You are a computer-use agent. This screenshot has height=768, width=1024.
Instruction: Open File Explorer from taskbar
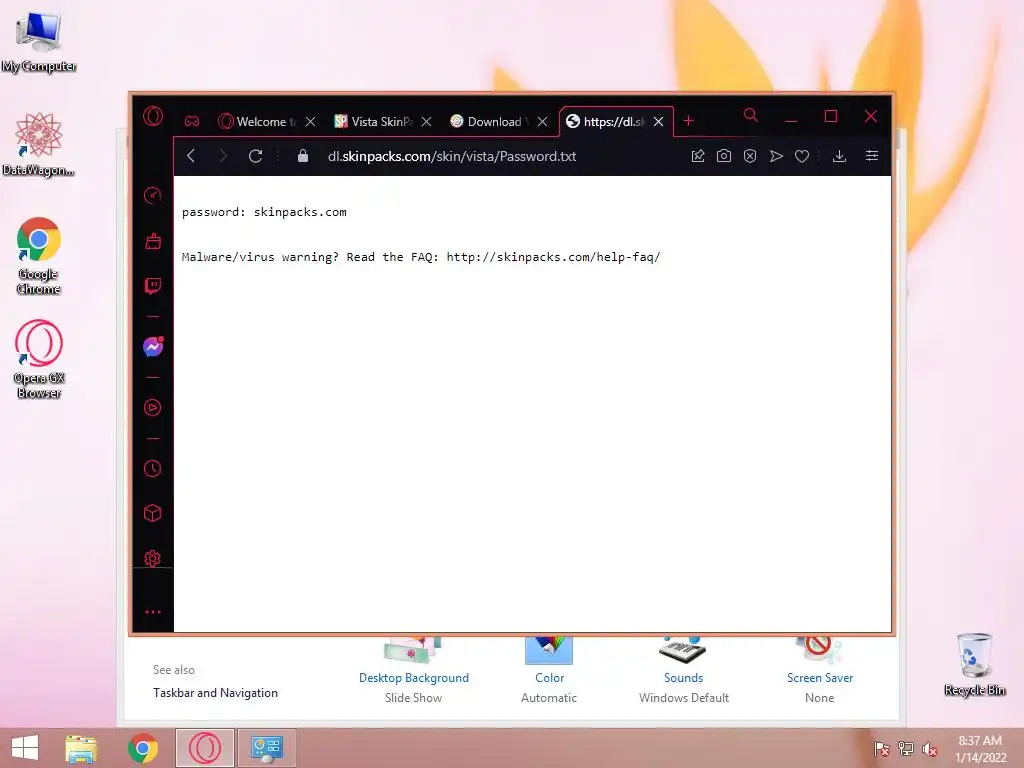tap(81, 748)
